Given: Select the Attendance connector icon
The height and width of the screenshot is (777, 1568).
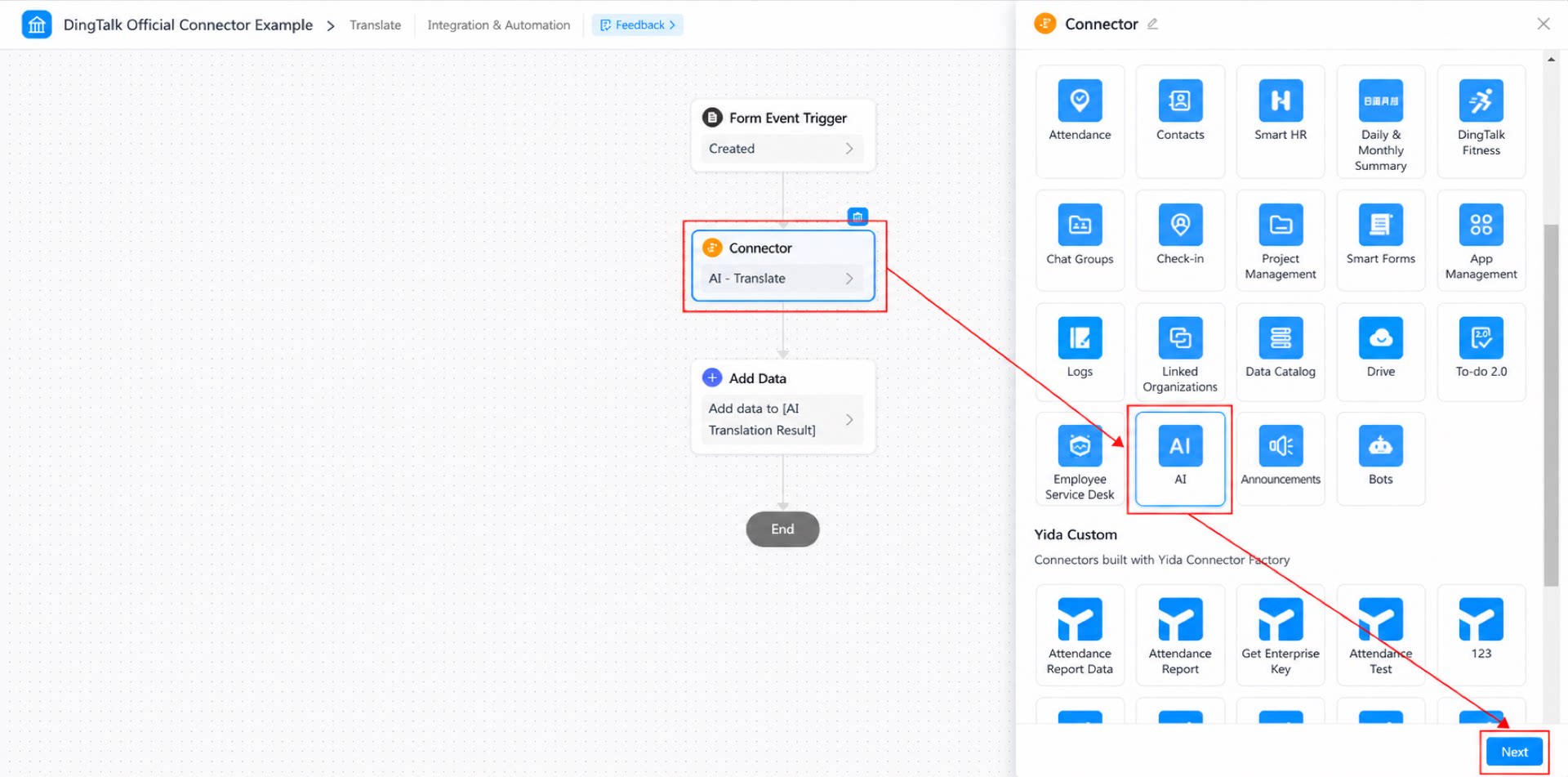Looking at the screenshot, I should pos(1080,100).
